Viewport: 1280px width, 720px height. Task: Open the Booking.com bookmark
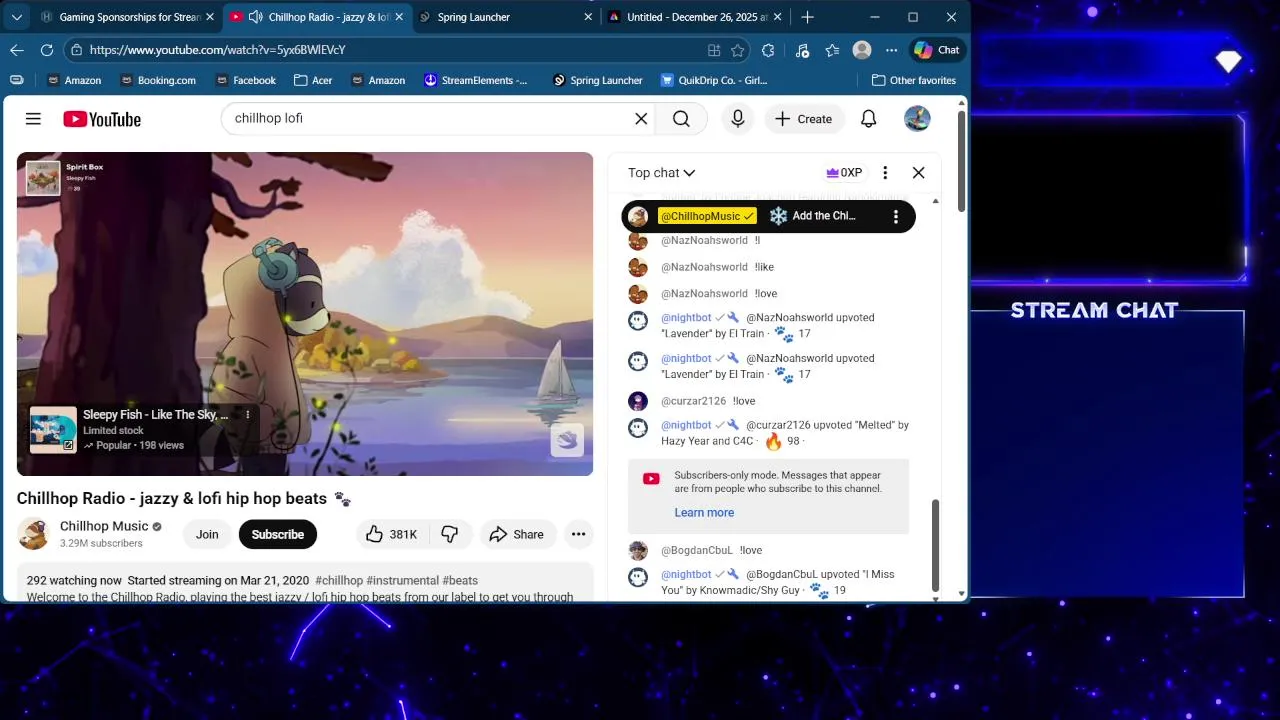(x=157, y=80)
